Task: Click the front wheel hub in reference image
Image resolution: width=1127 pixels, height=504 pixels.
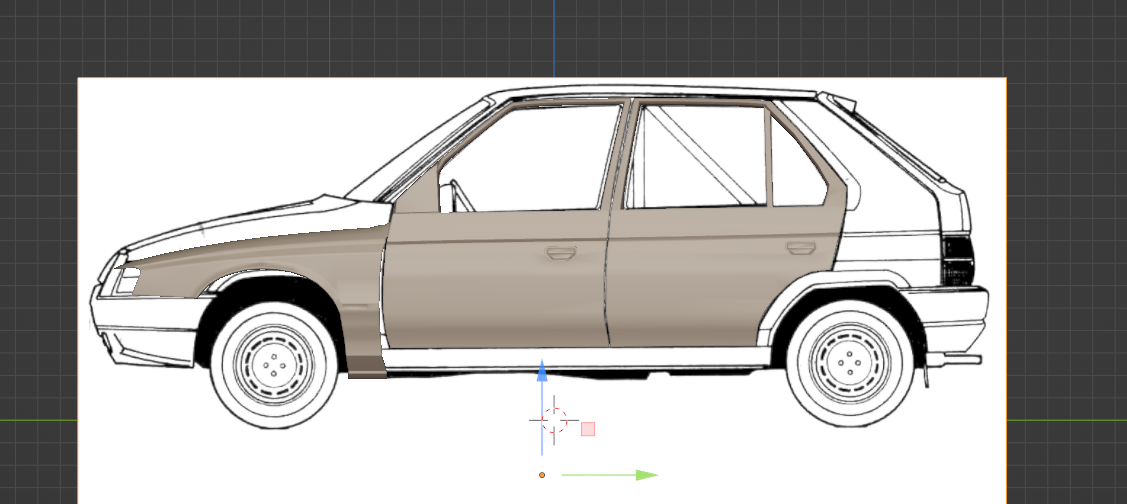Action: tap(274, 365)
